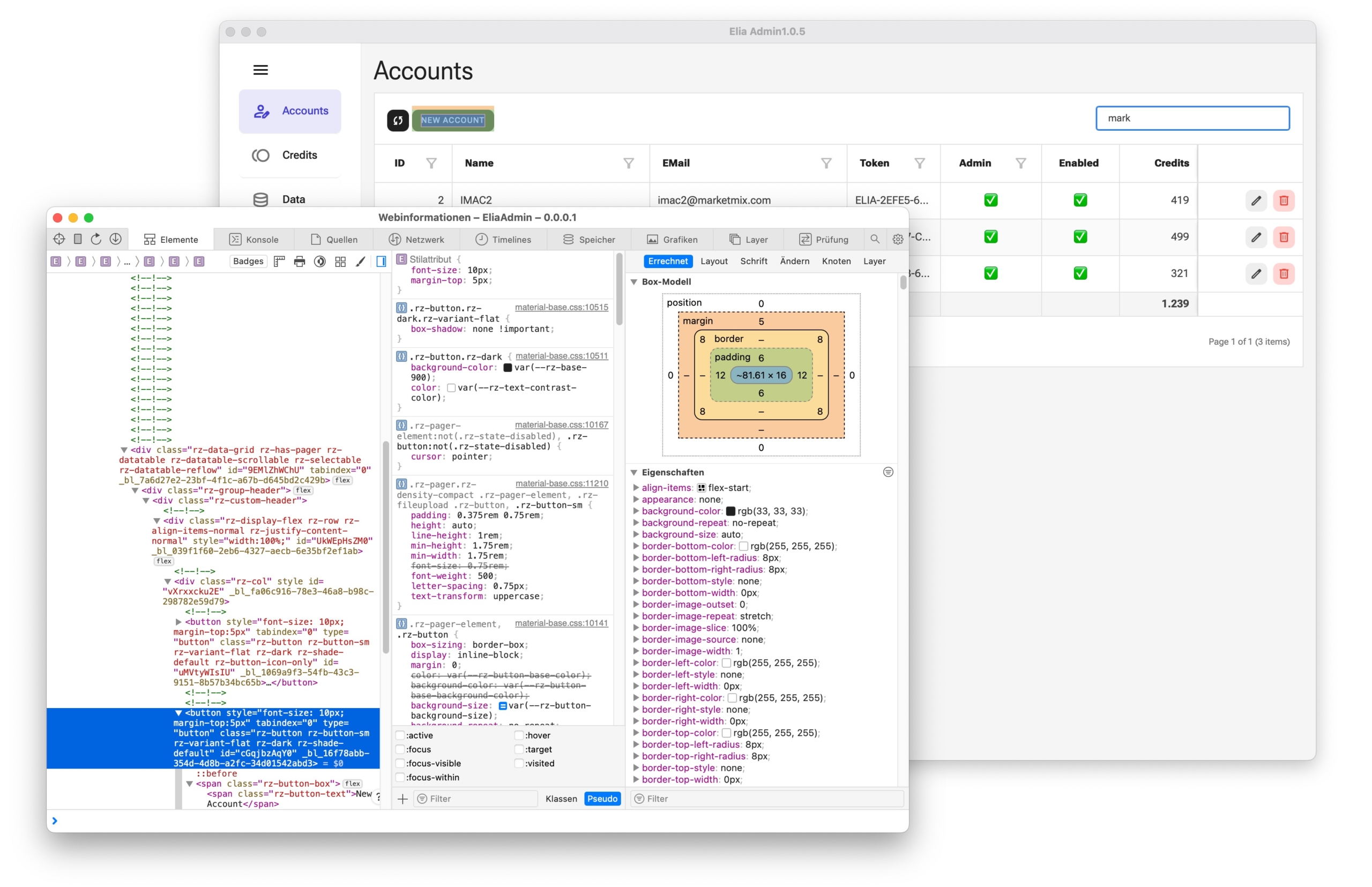
Task: Collapse the rz-group-header div node
Action: click(135, 490)
